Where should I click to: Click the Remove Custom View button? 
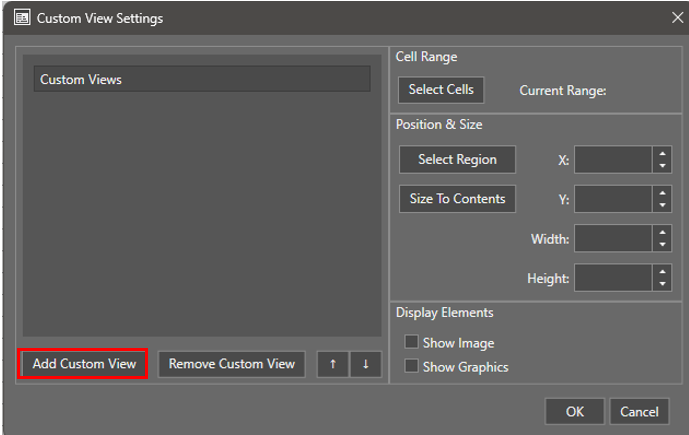[x=232, y=364]
